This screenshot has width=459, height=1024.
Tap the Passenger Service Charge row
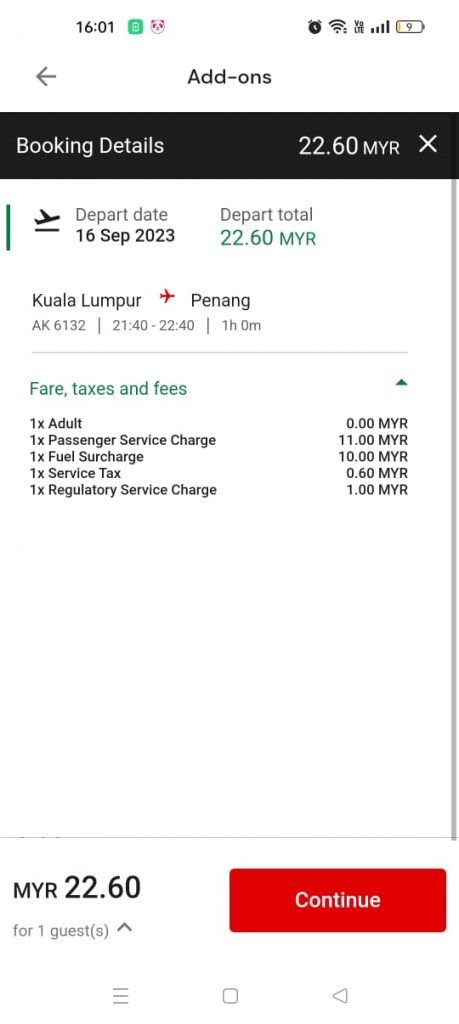[x=219, y=440]
